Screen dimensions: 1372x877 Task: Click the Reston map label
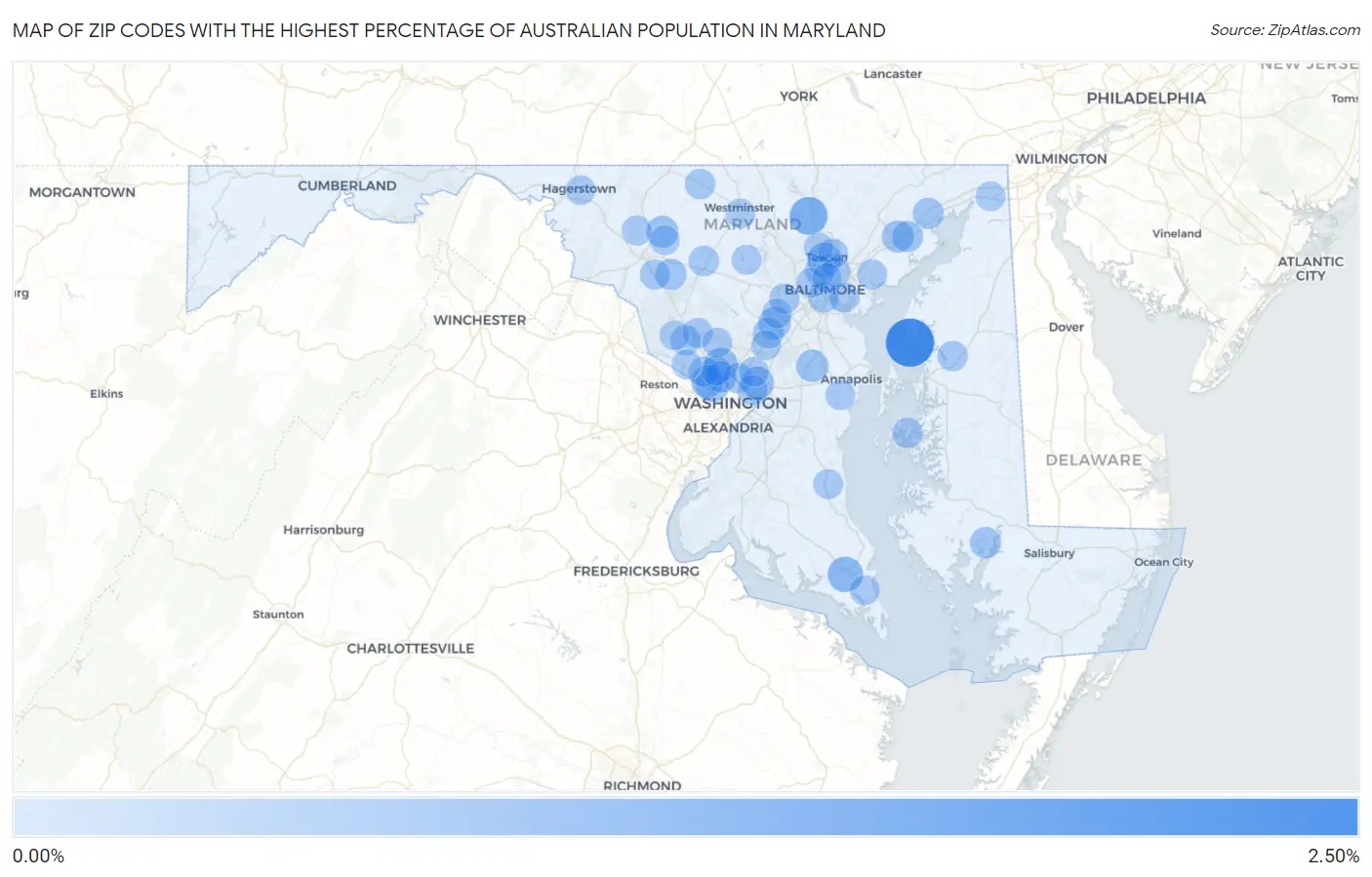[x=659, y=384]
